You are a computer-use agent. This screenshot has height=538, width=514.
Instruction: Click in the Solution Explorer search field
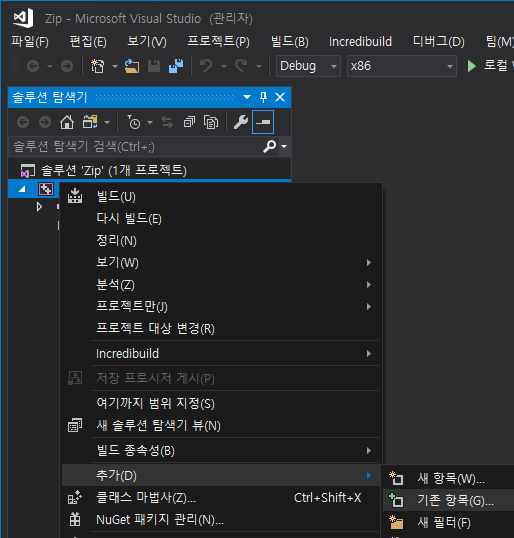136,147
